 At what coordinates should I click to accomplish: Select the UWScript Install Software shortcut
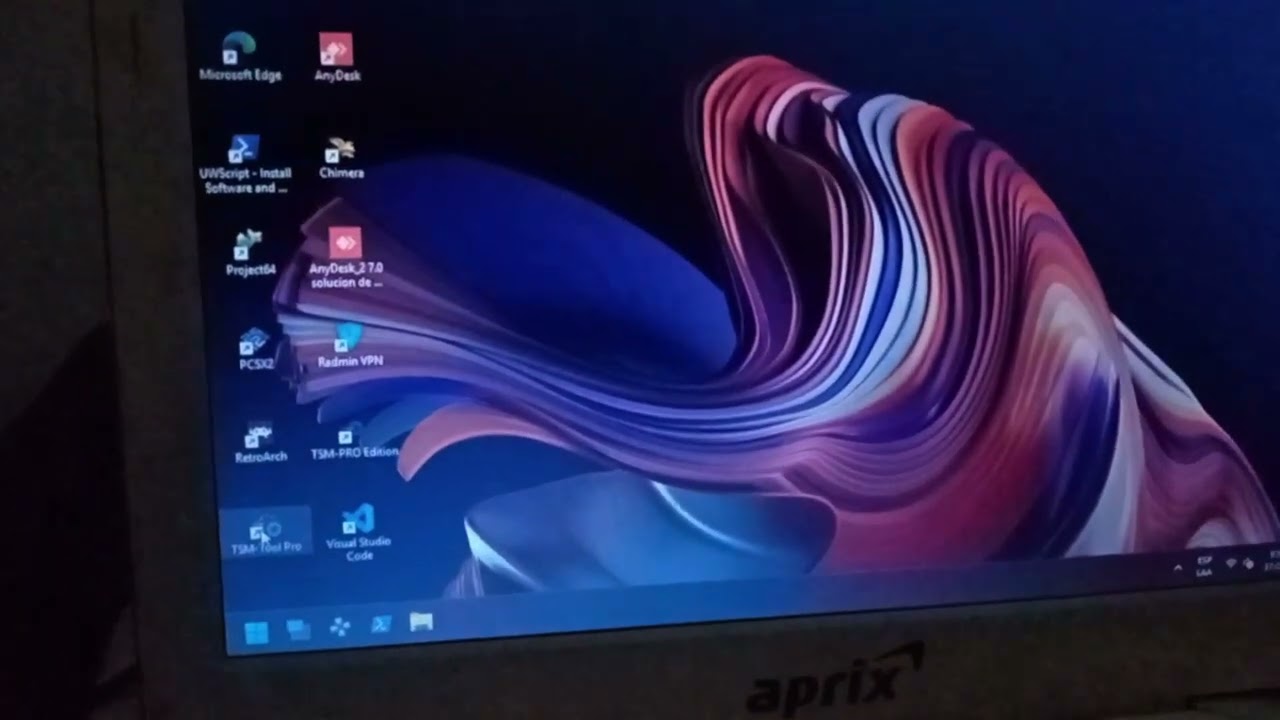point(244,165)
